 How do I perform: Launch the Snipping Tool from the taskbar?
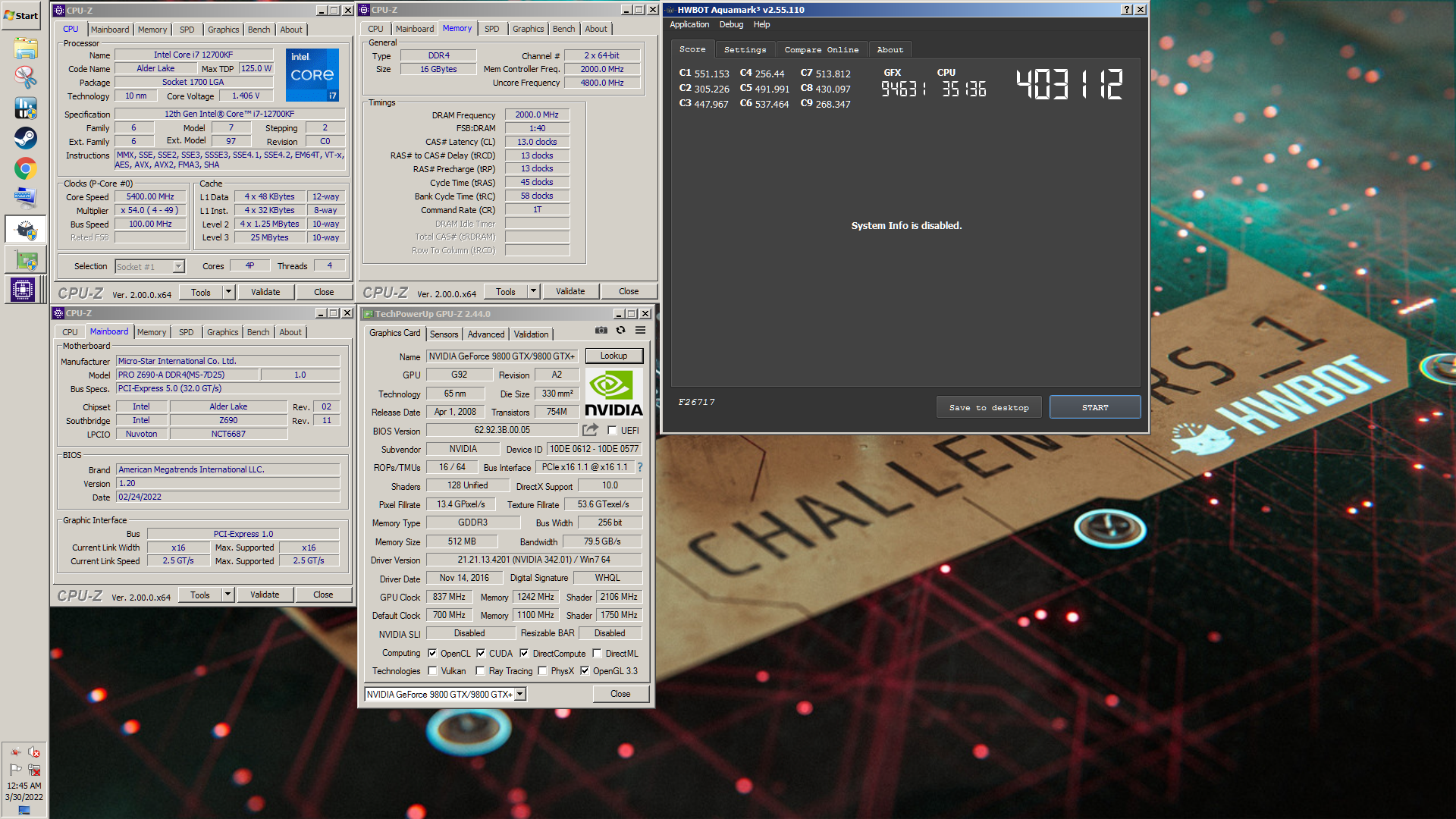[x=25, y=77]
